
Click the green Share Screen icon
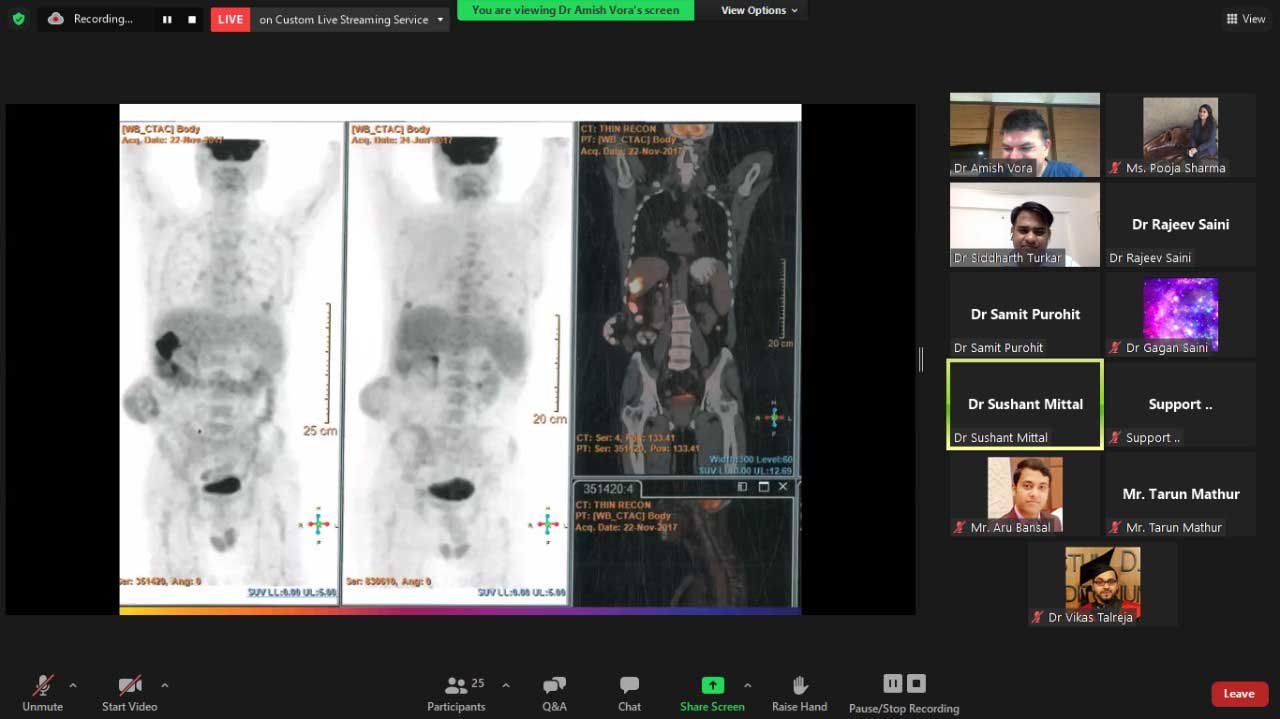tap(712, 685)
